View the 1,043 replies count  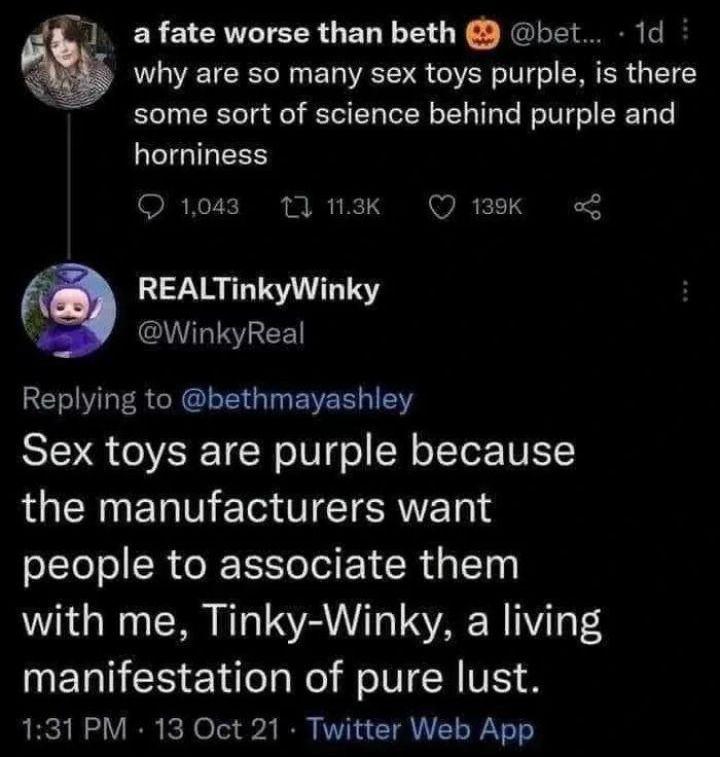[x=211, y=206]
